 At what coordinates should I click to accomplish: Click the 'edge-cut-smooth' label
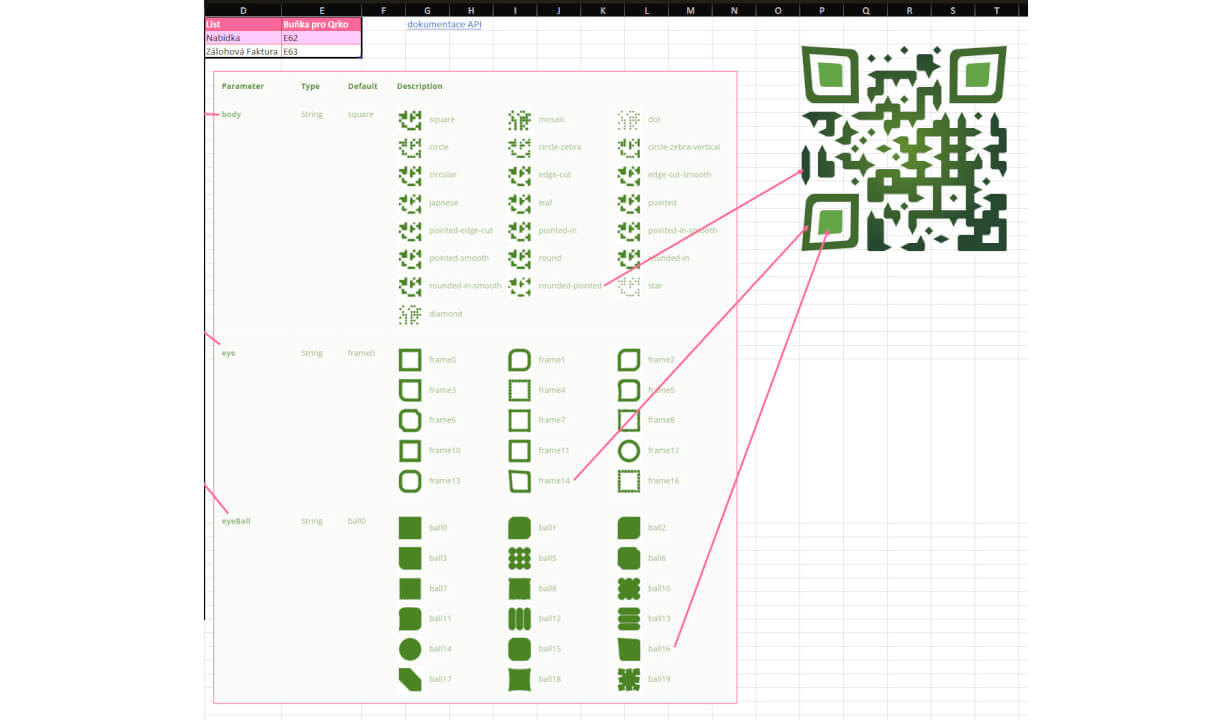pyautogui.click(x=680, y=175)
